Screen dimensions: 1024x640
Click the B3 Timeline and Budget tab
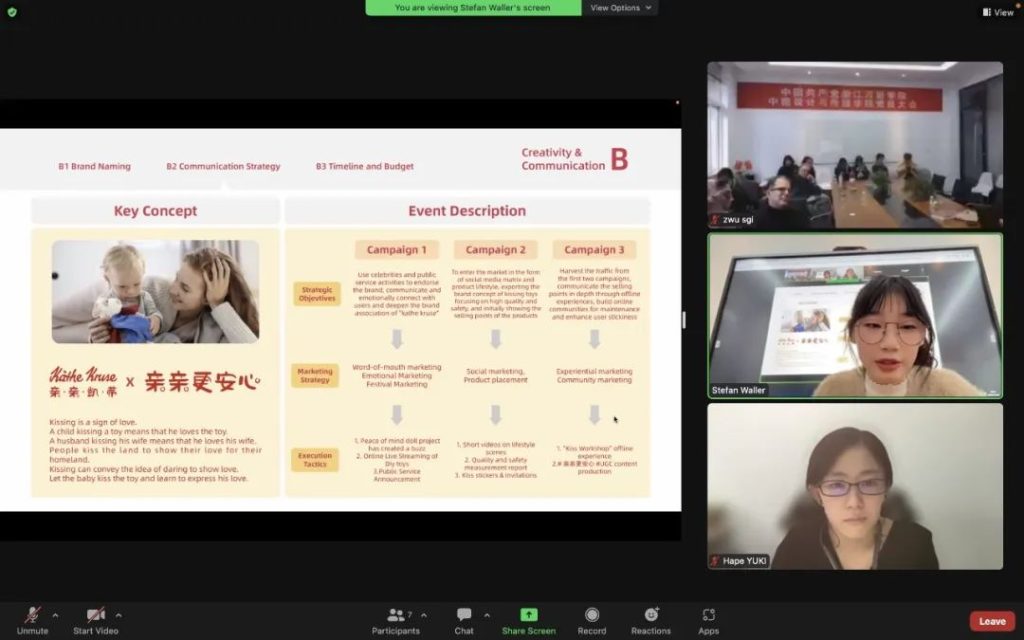(x=364, y=166)
